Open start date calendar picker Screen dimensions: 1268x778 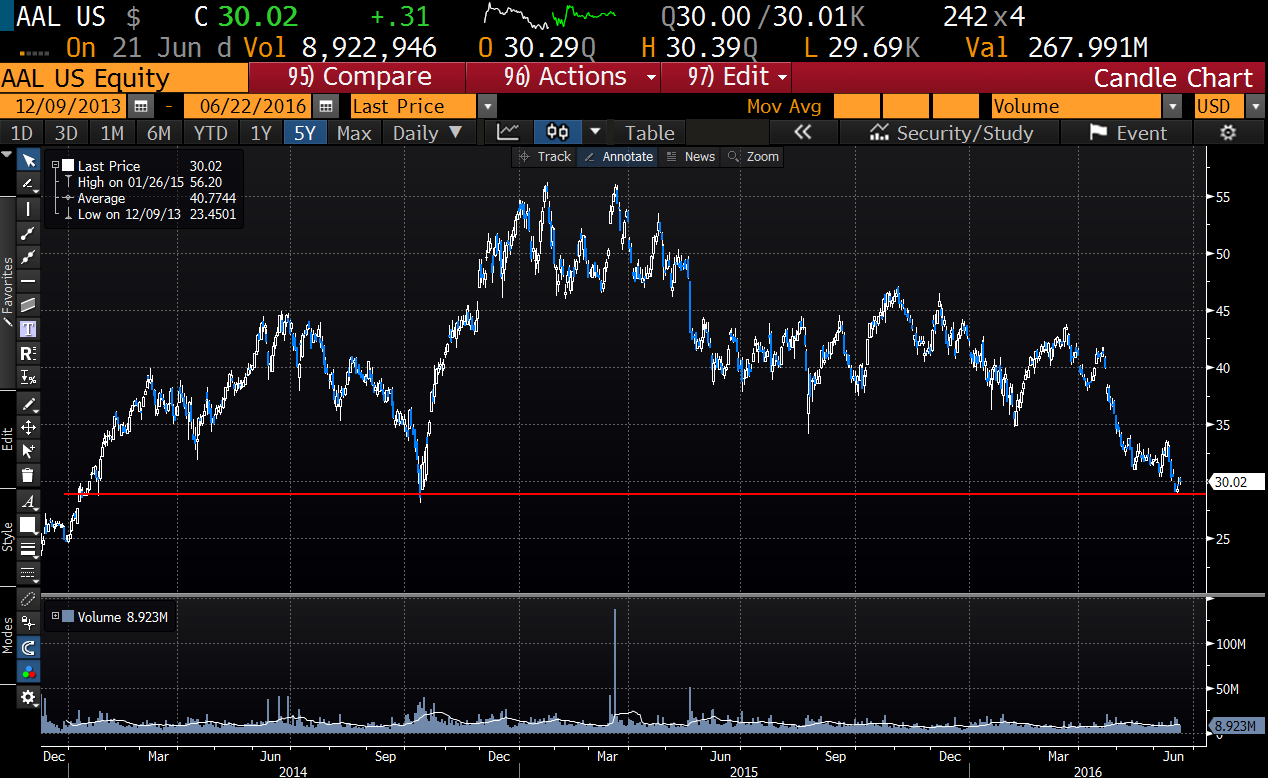click(141, 106)
